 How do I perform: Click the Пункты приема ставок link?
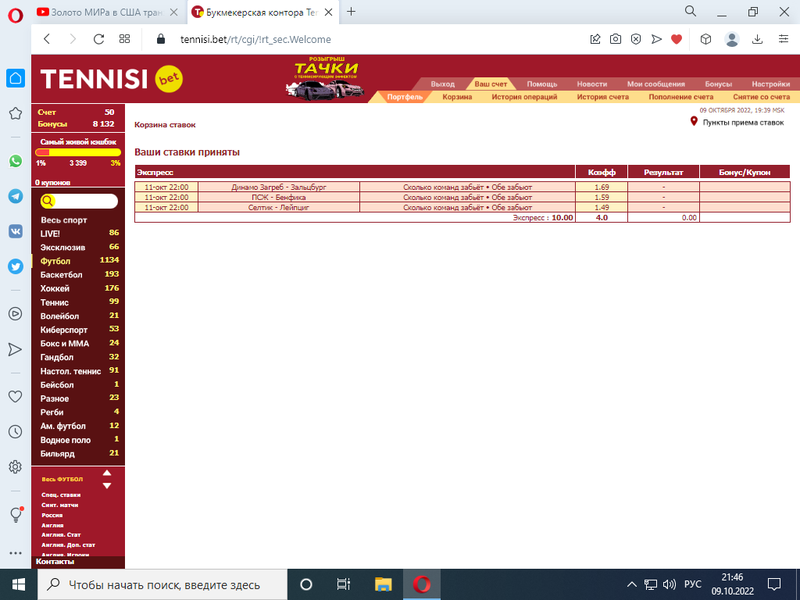point(742,122)
